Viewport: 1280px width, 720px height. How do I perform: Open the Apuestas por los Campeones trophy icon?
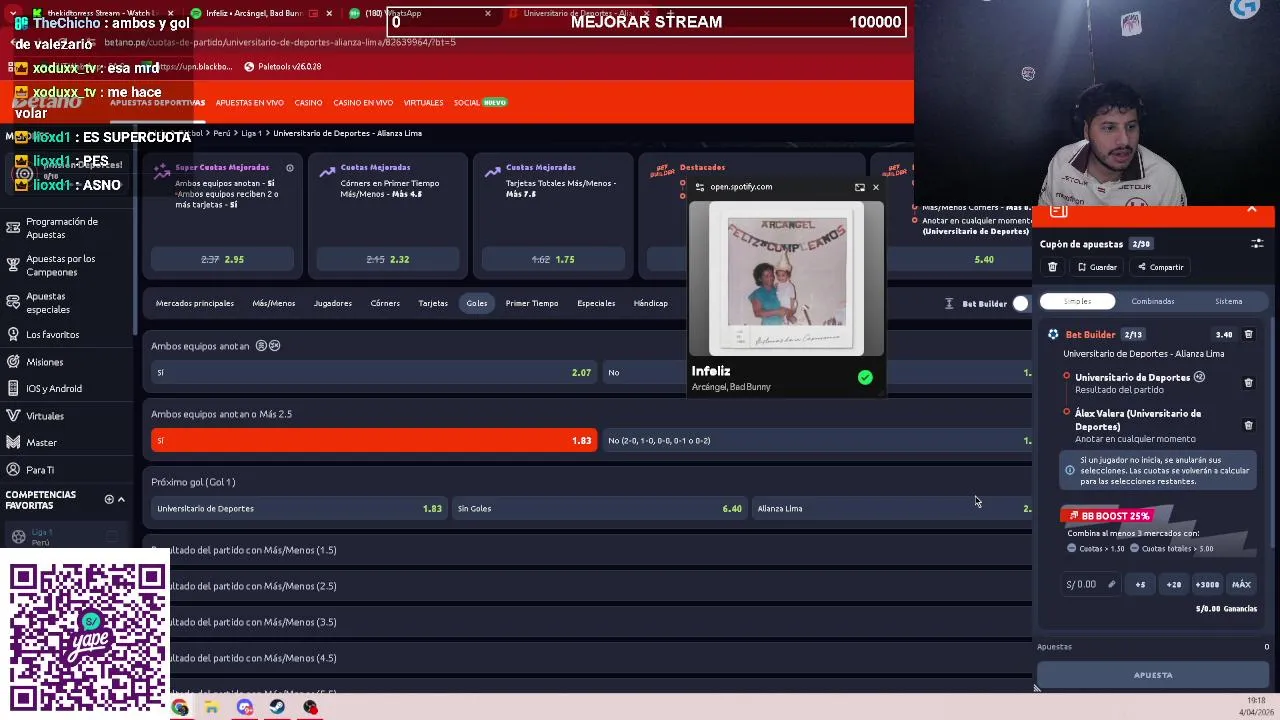pos(12,265)
